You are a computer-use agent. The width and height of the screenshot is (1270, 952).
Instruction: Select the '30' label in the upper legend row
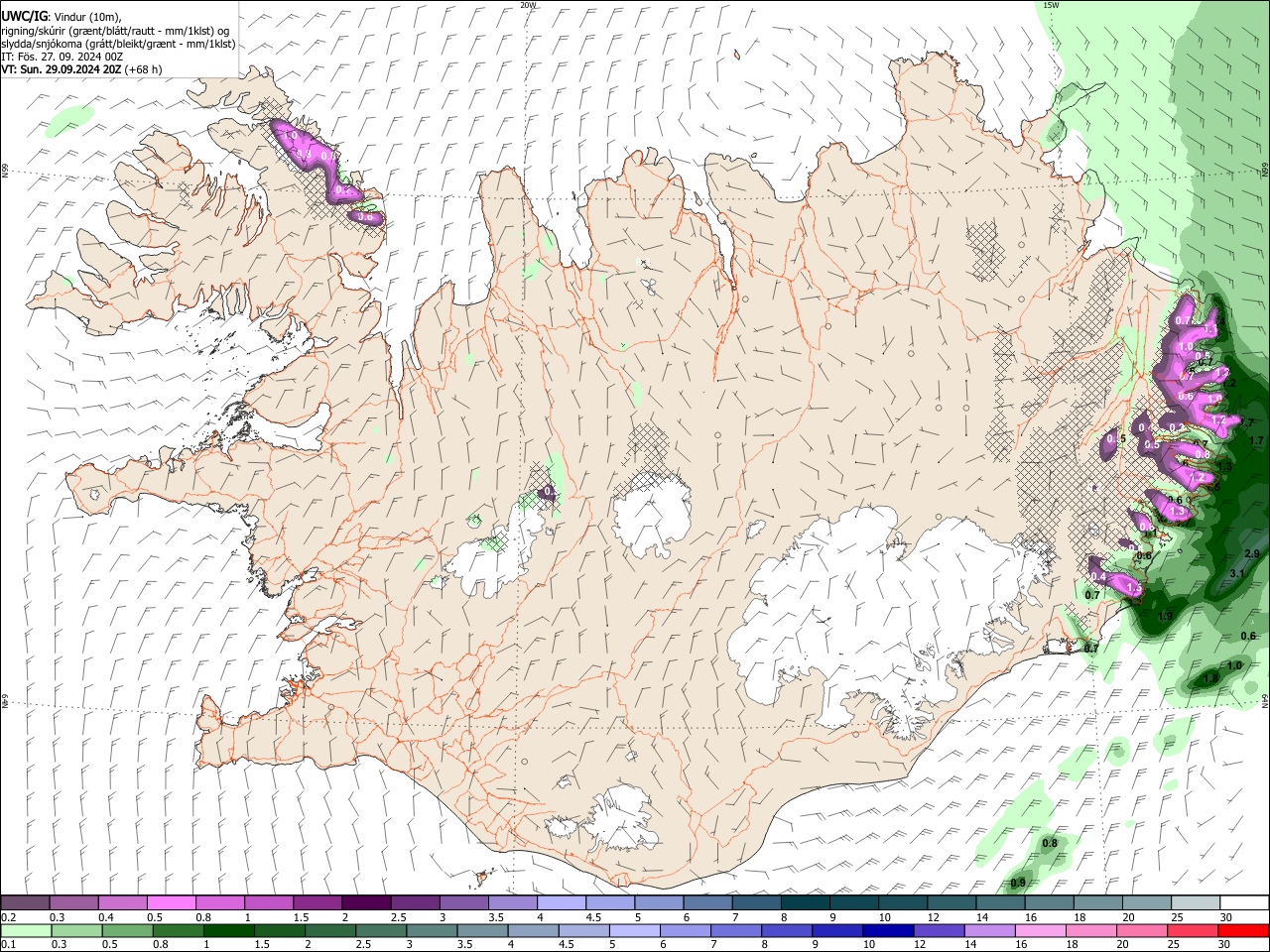1226,917
